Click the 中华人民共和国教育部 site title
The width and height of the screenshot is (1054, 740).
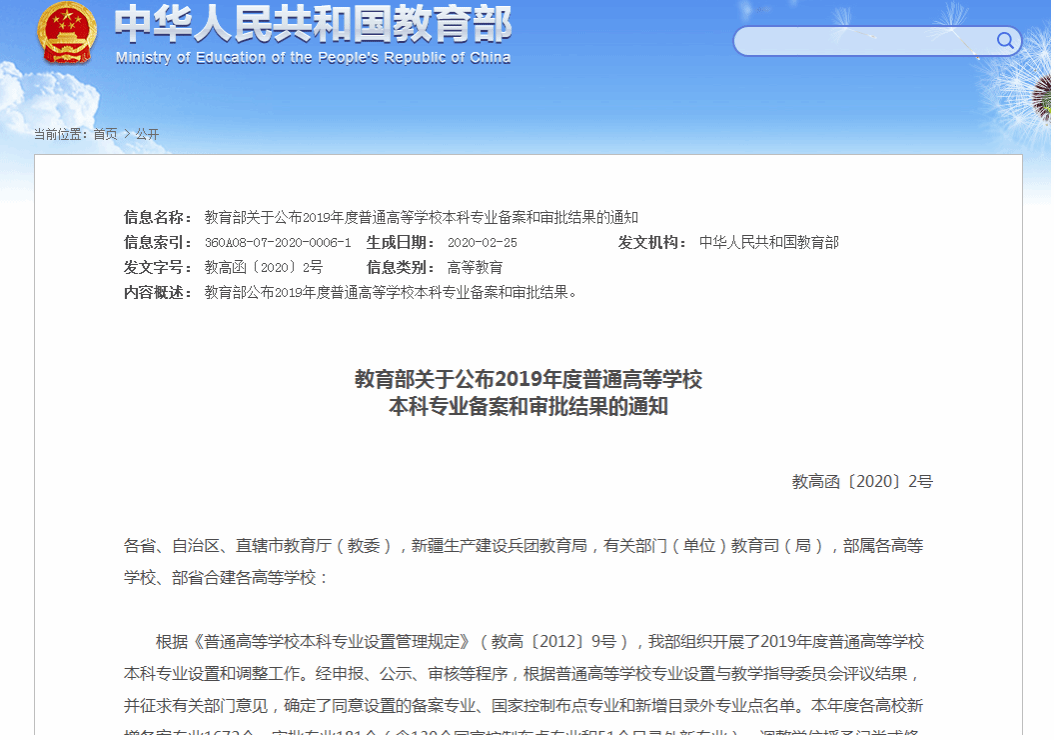coord(312,25)
